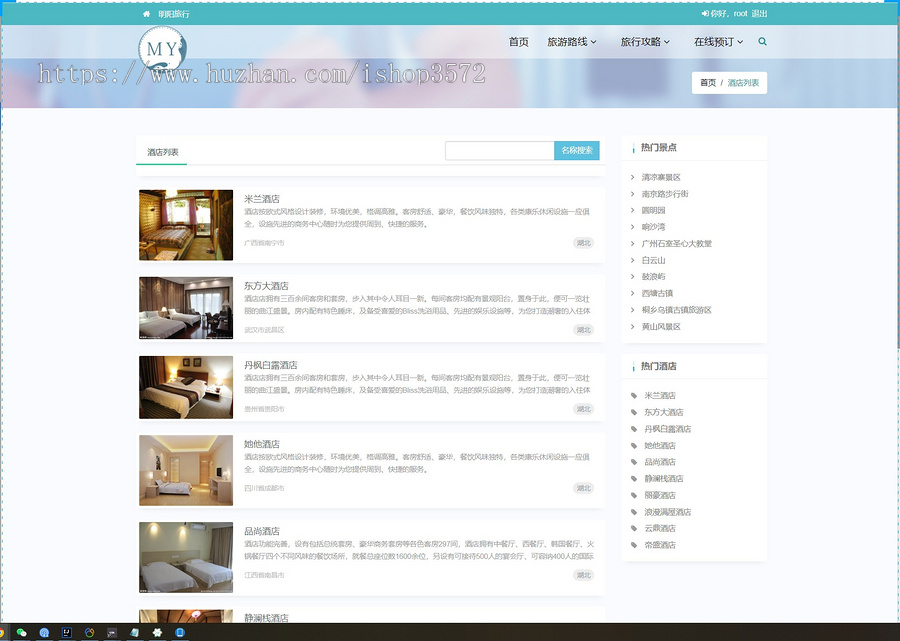
Task: Click the 首页 breadcrumb link
Action: coord(708,83)
